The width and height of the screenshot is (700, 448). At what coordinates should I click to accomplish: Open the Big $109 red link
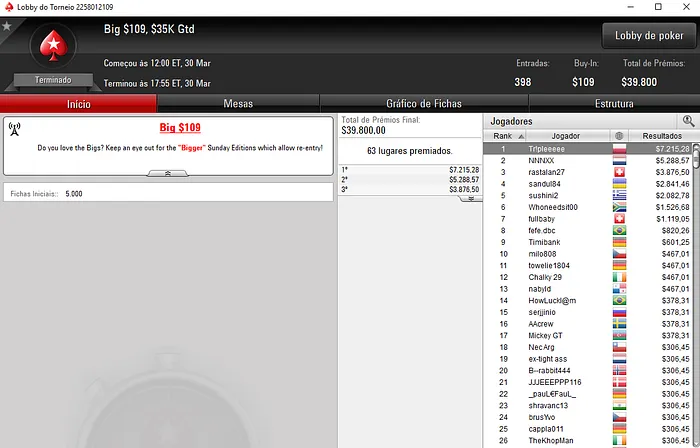click(180, 128)
